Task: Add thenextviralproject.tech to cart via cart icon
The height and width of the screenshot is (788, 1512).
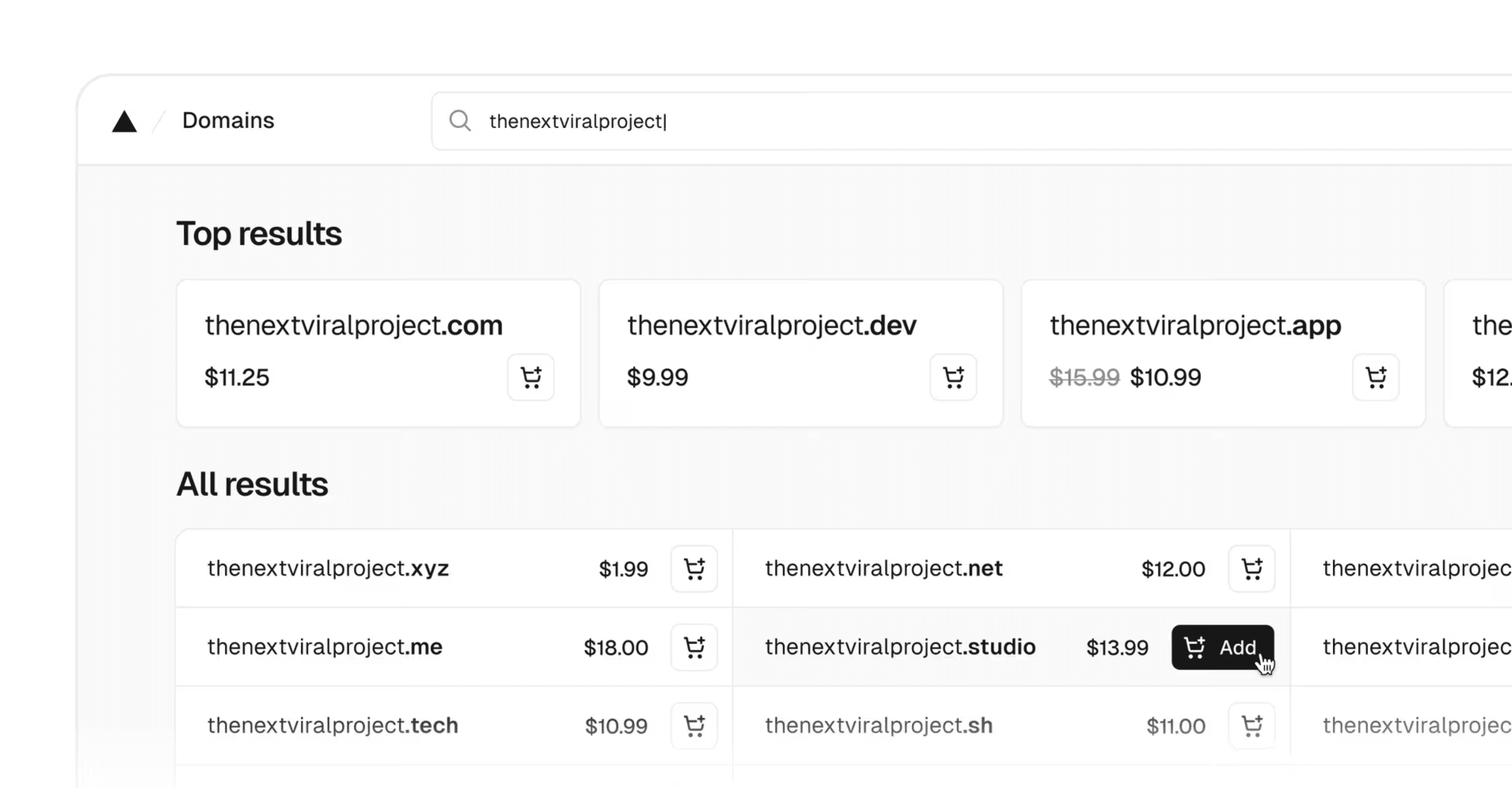Action: (694, 726)
